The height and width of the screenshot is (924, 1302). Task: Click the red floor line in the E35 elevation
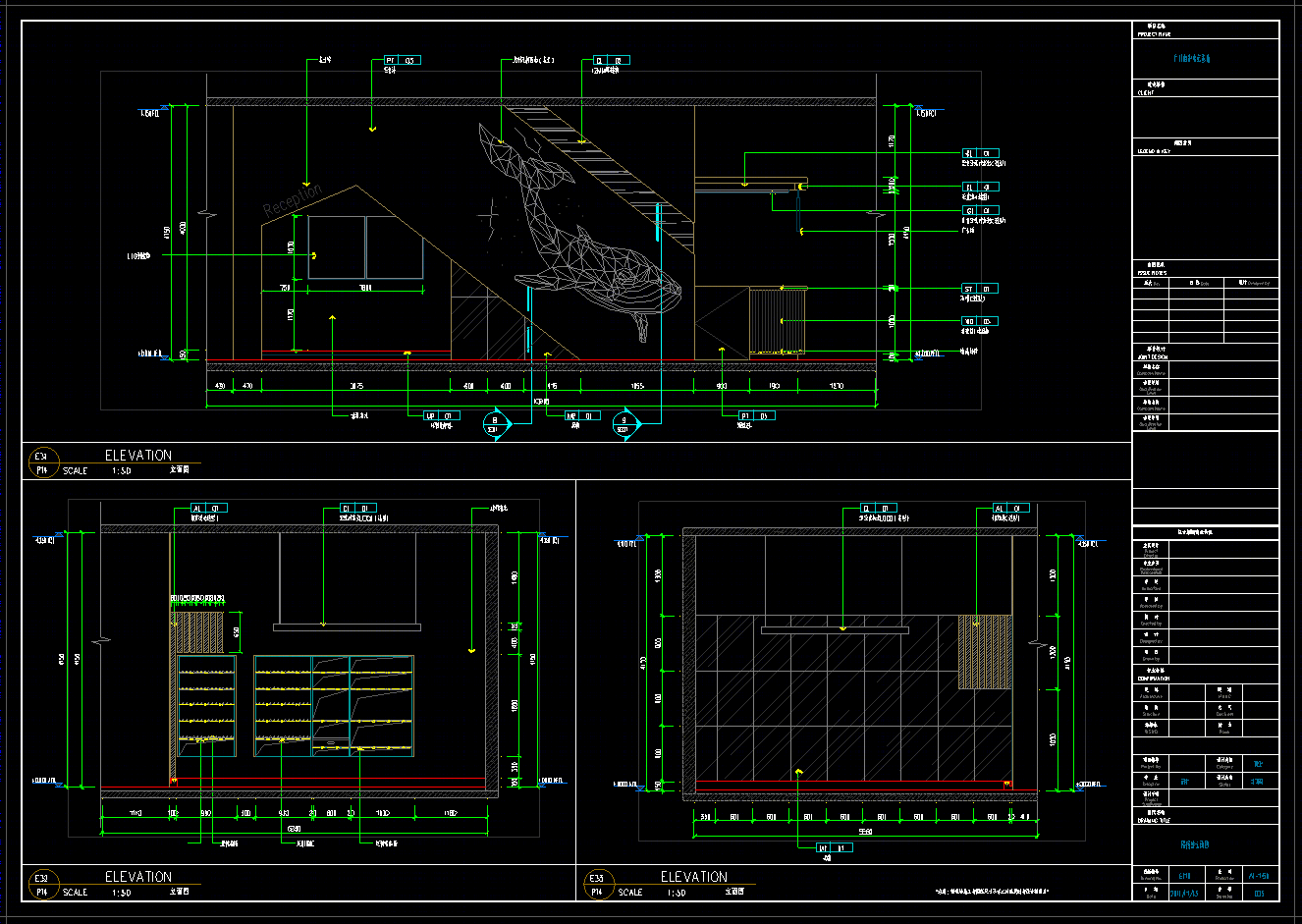866,790
